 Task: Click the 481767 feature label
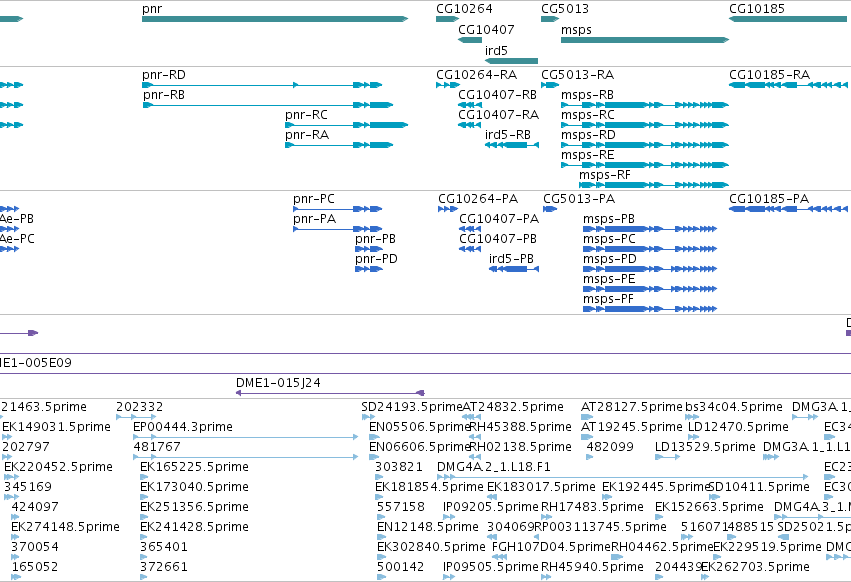pyautogui.click(x=157, y=447)
